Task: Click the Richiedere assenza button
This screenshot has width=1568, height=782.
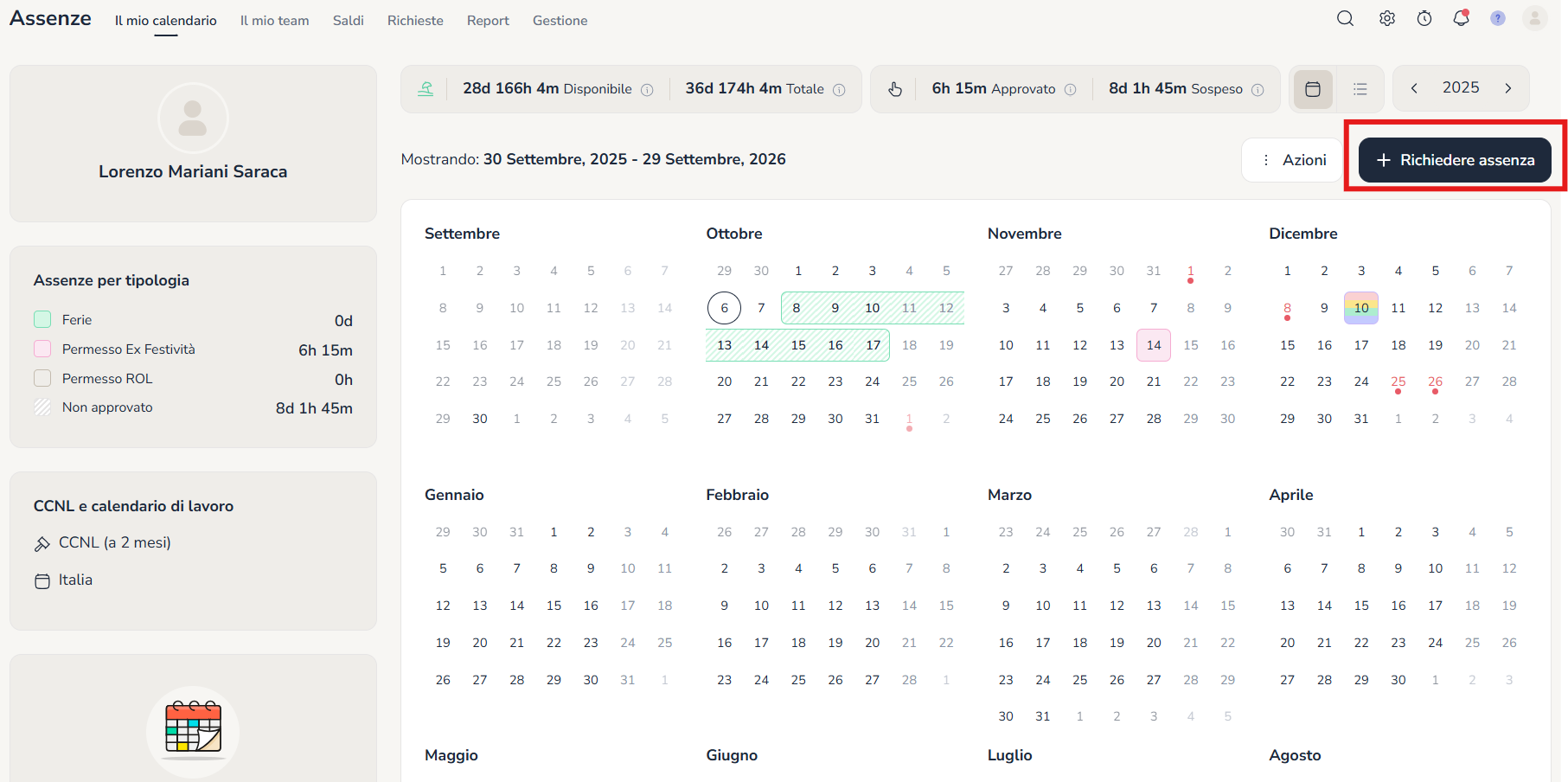Action: click(x=1455, y=160)
